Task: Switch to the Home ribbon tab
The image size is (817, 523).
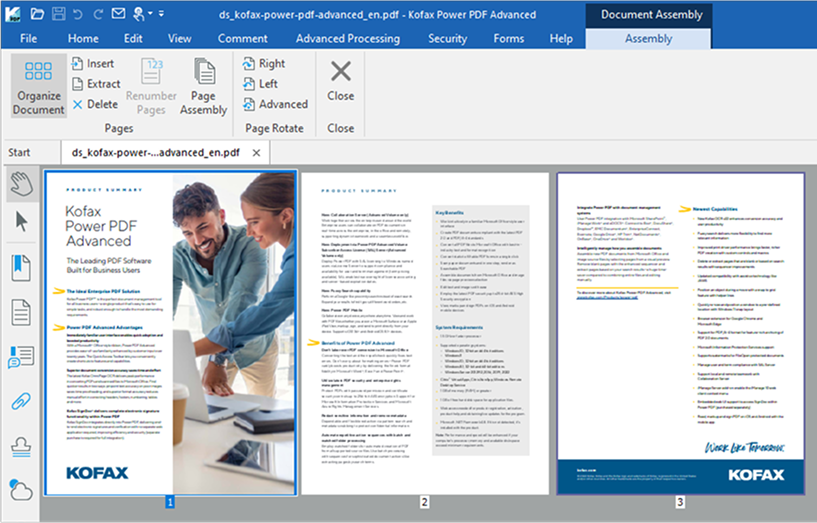Action: 83,39
